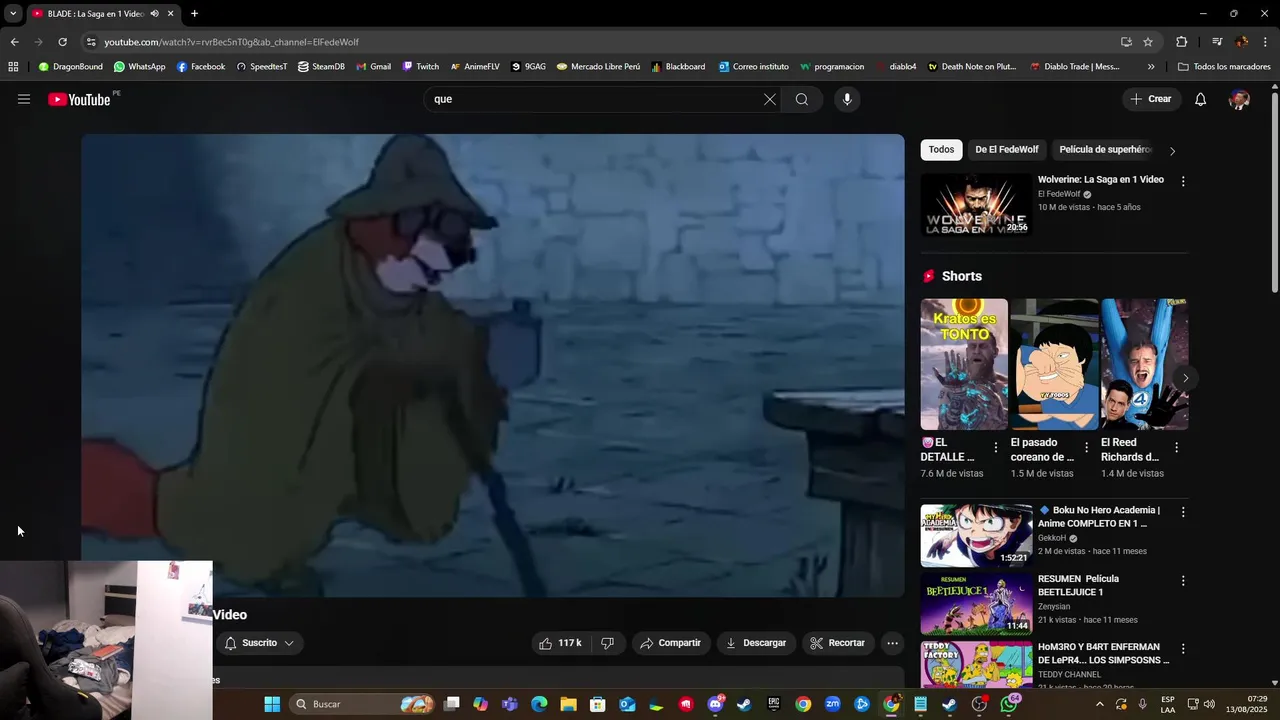1280x720 pixels.
Task: Open options menu for Wolverine: La Saga video
Action: (x=1183, y=181)
